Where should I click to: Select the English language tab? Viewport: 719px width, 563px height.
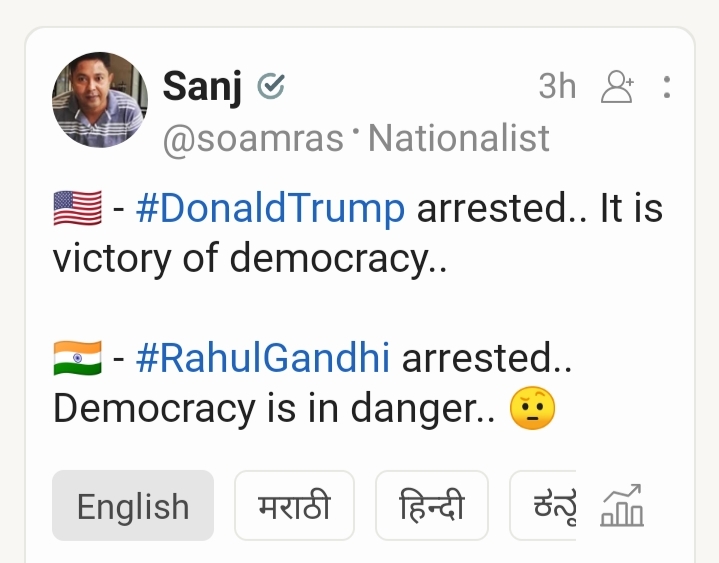pos(133,506)
